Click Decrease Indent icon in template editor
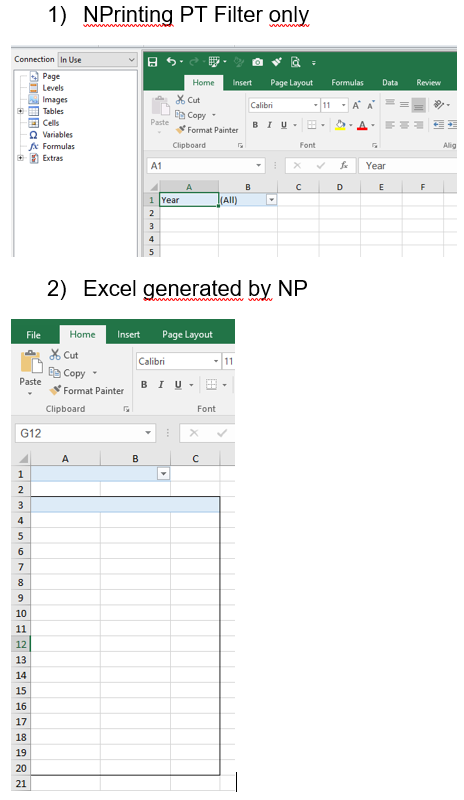Viewport: 464px width, 800px height. pyautogui.click(x=438, y=124)
